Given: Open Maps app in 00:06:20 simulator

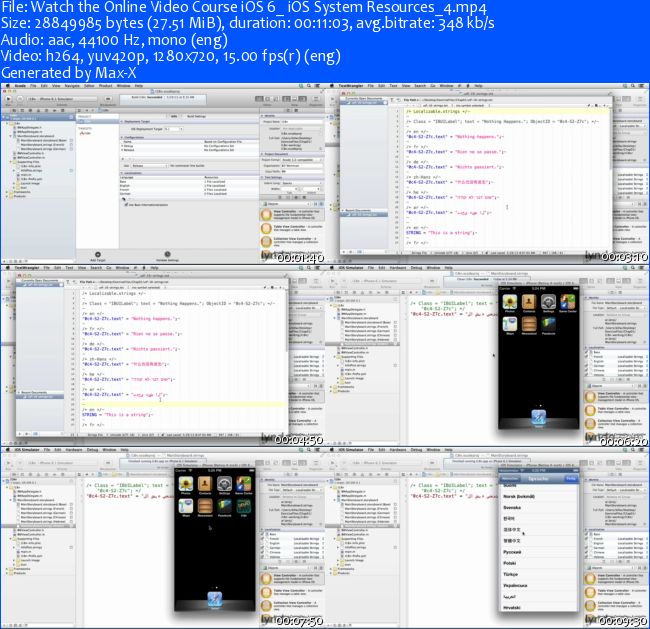Looking at the screenshot, I should pos(509,324).
